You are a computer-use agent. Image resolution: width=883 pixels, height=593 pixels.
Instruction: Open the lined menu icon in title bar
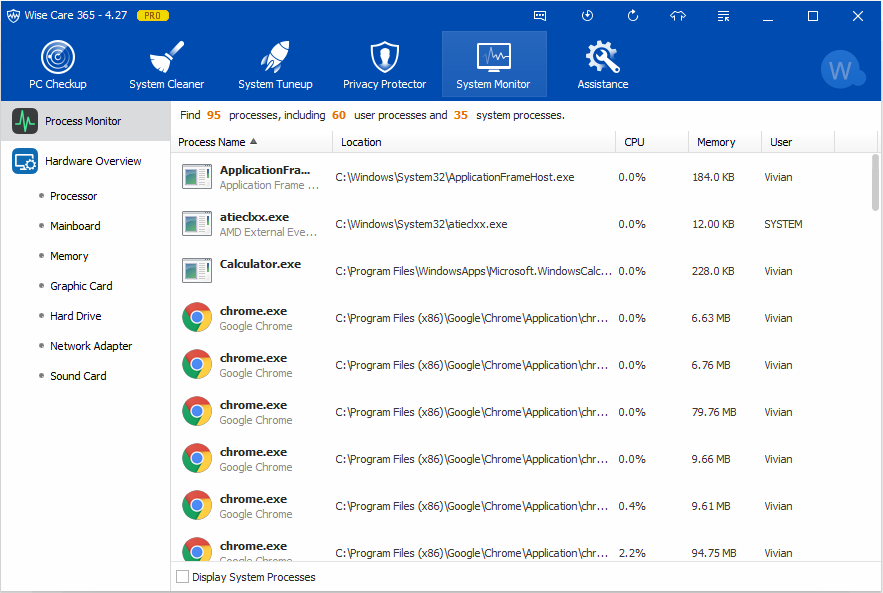[x=723, y=16]
